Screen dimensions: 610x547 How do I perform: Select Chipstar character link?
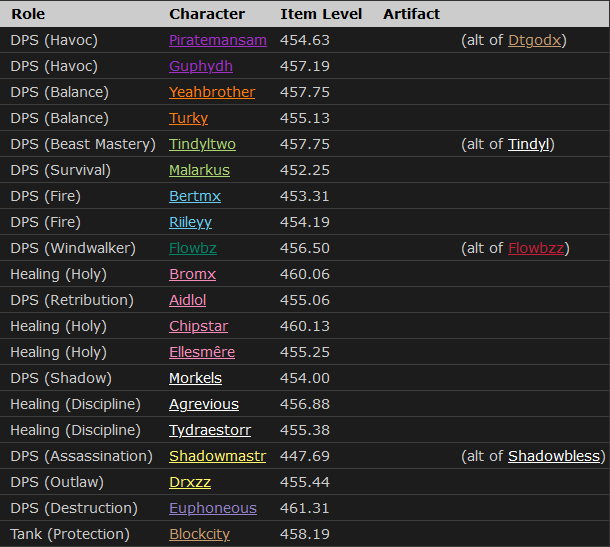point(198,326)
